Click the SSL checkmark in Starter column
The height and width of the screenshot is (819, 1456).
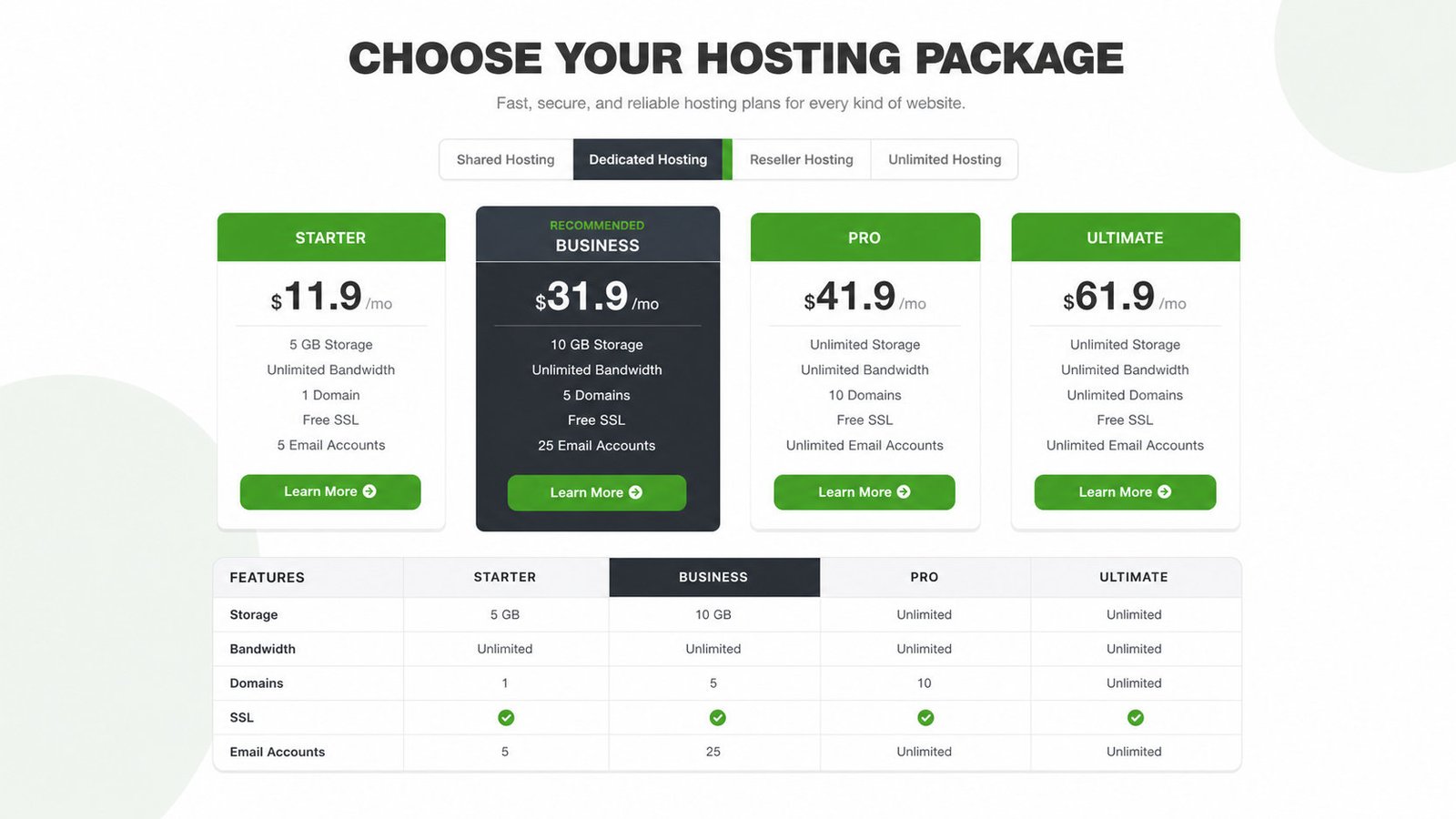(506, 717)
